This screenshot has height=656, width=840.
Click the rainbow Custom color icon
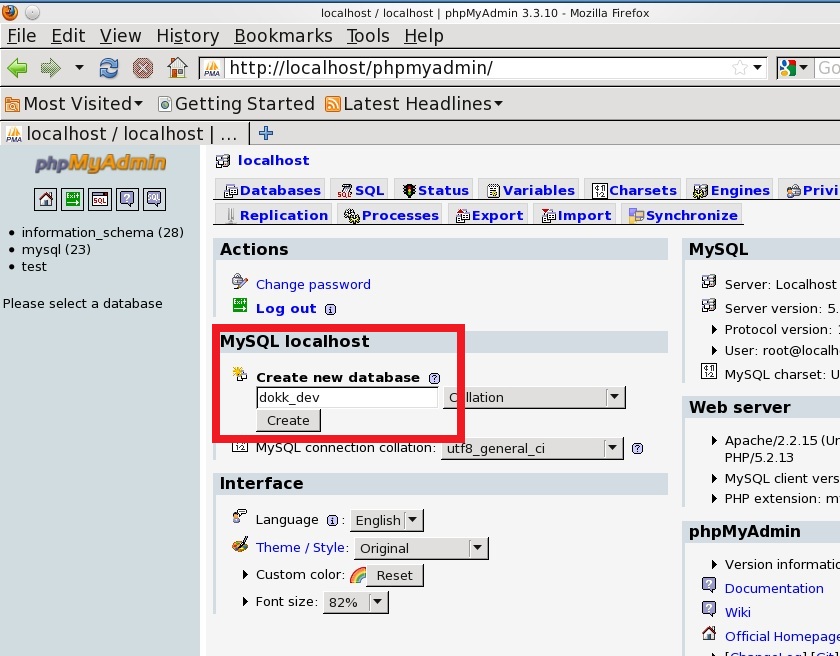[358, 575]
